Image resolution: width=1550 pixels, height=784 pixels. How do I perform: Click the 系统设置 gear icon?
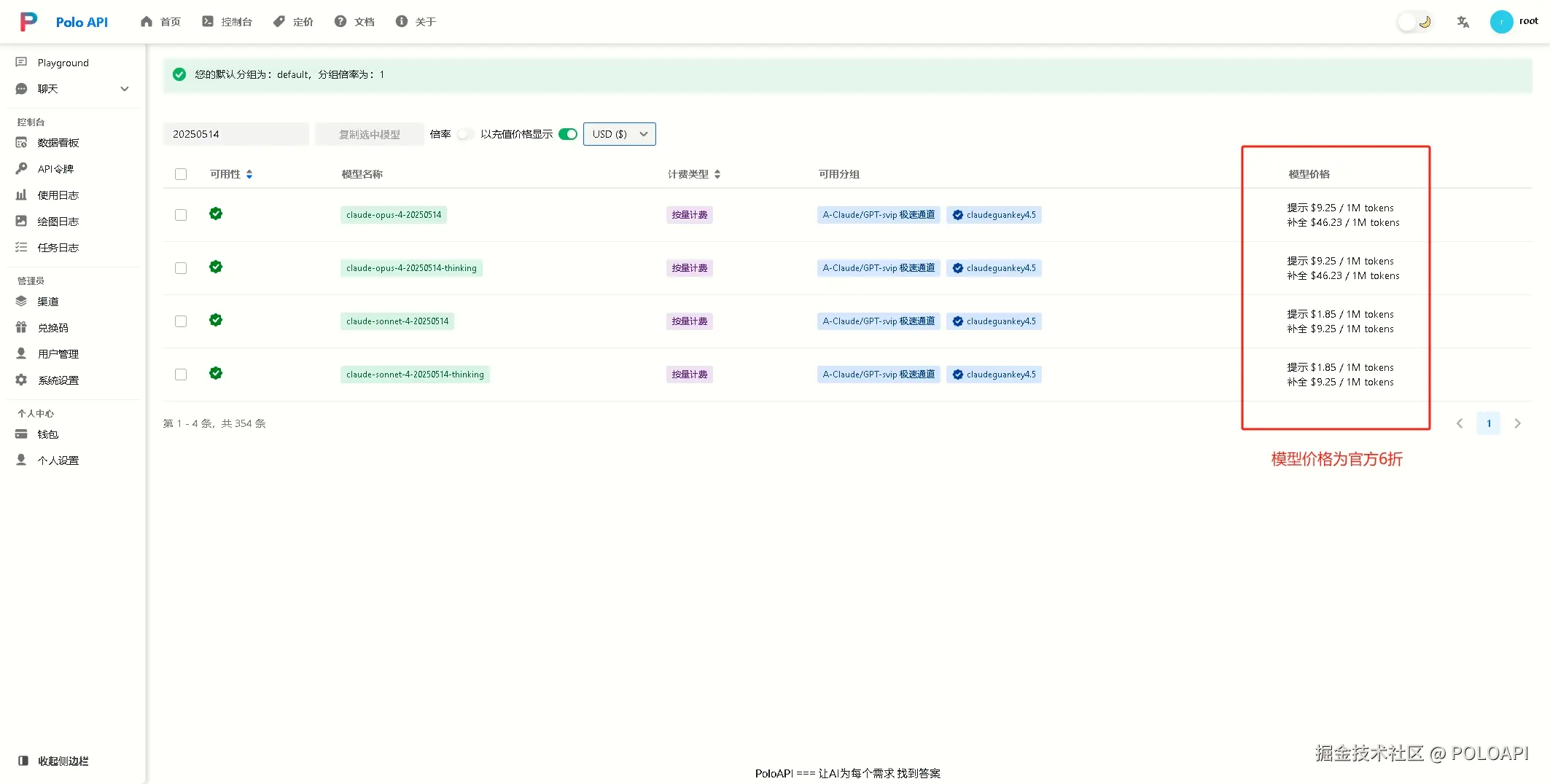21,380
